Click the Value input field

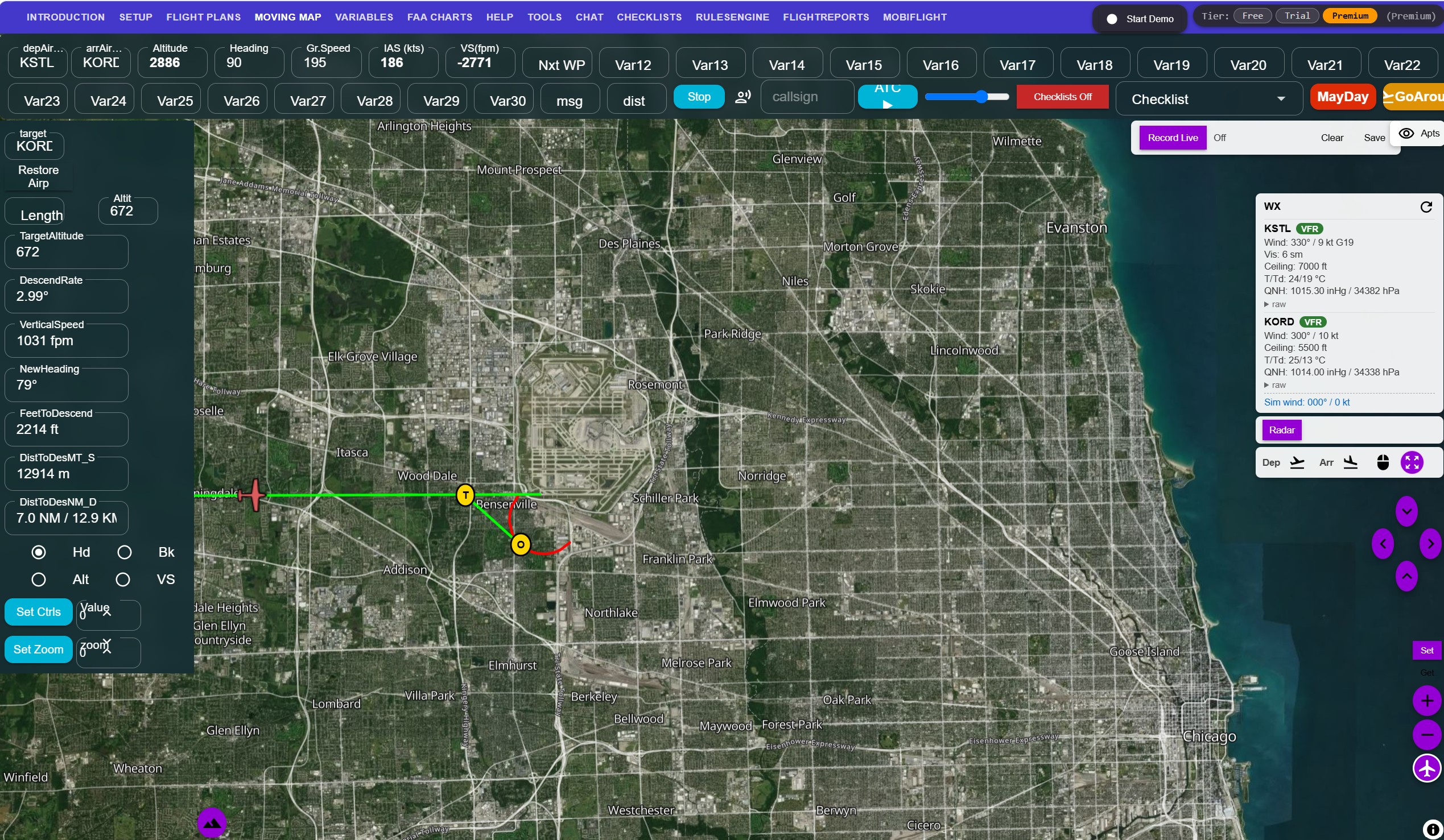[108, 615]
